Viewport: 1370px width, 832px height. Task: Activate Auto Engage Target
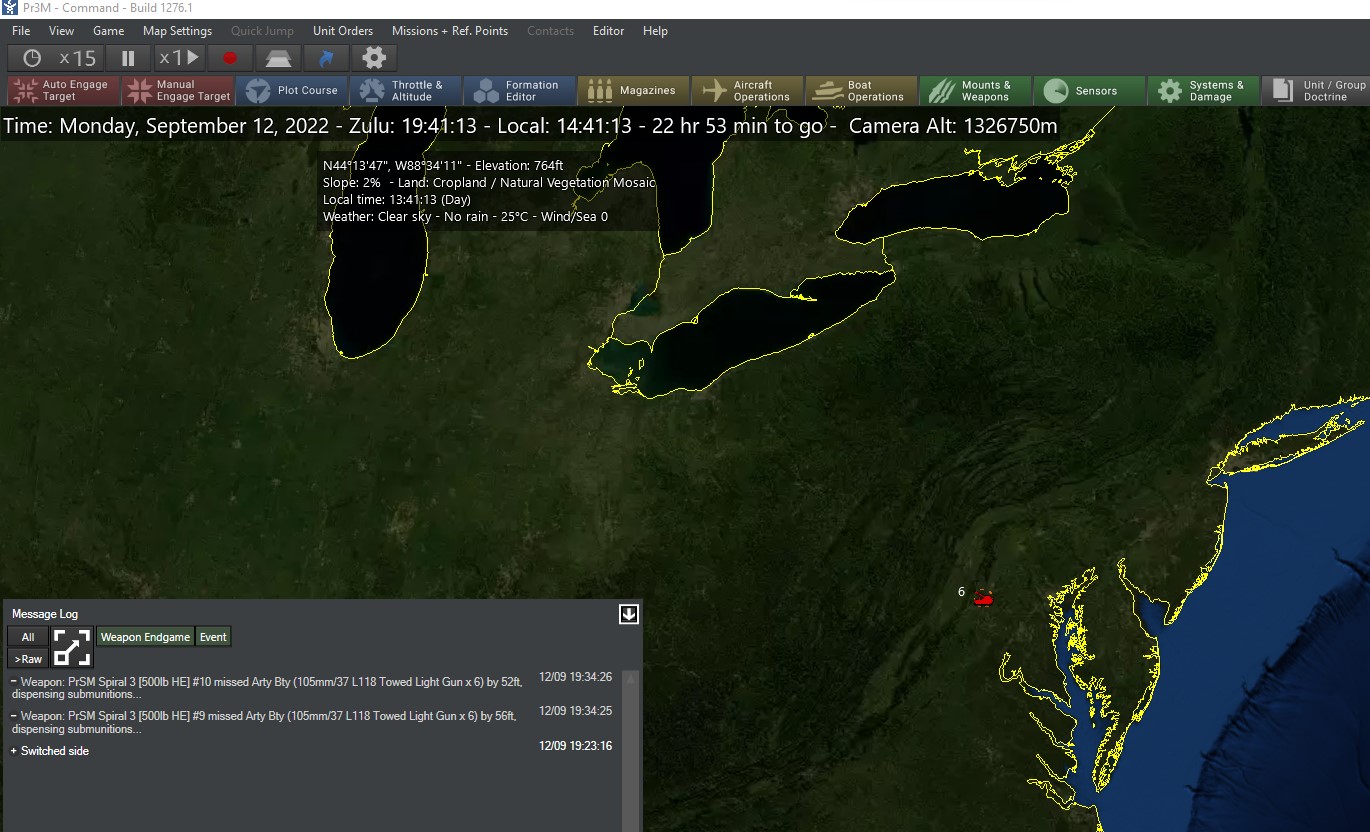pyautogui.click(x=62, y=90)
